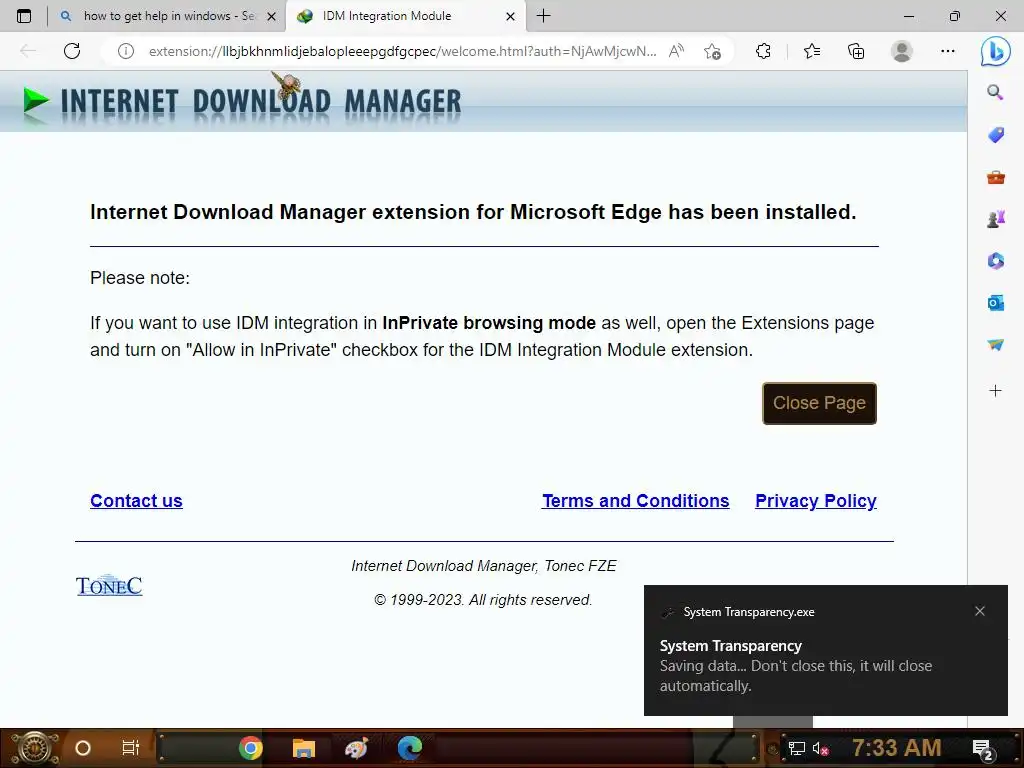The image size is (1024, 768).
Task: Open the Contact us link
Action: pyautogui.click(x=136, y=501)
